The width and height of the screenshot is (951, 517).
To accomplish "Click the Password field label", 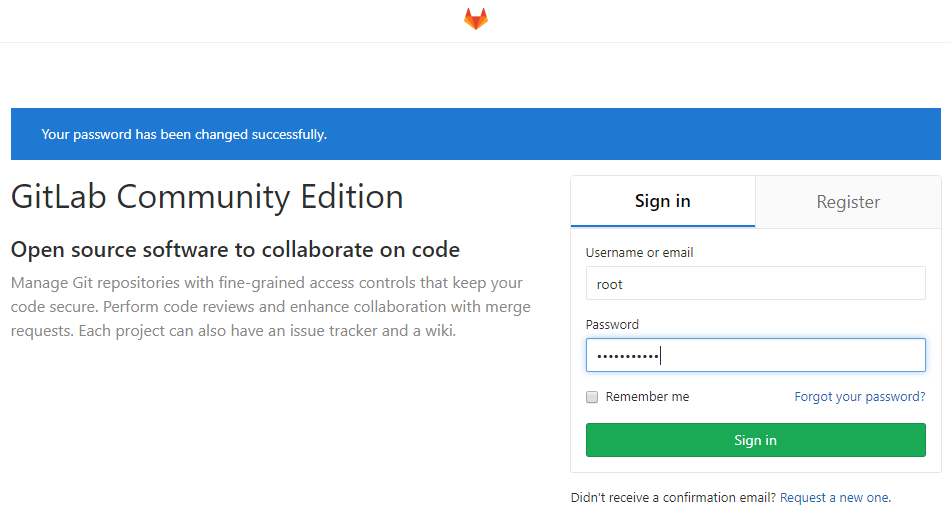I will 612,325.
